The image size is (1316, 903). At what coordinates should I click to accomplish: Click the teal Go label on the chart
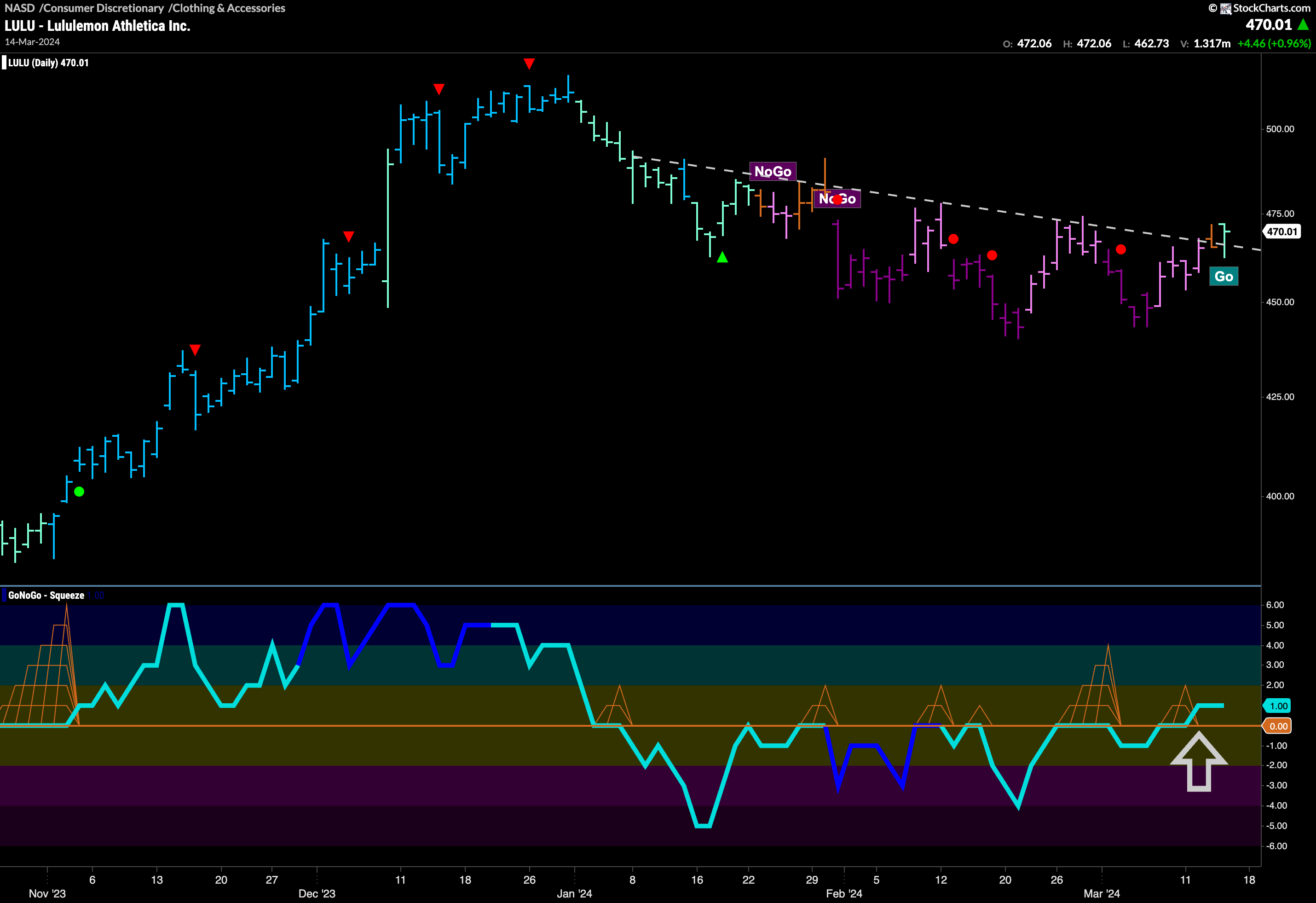(1224, 277)
